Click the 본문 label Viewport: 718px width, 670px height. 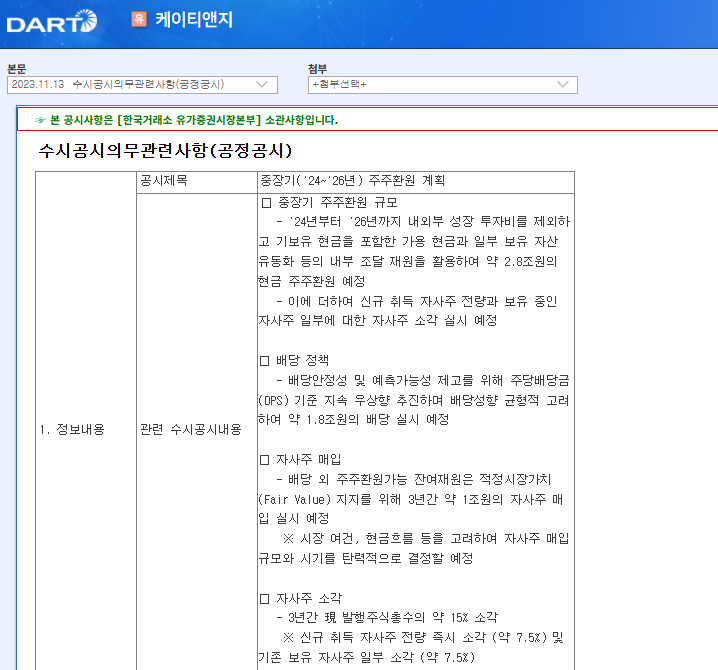17,69
